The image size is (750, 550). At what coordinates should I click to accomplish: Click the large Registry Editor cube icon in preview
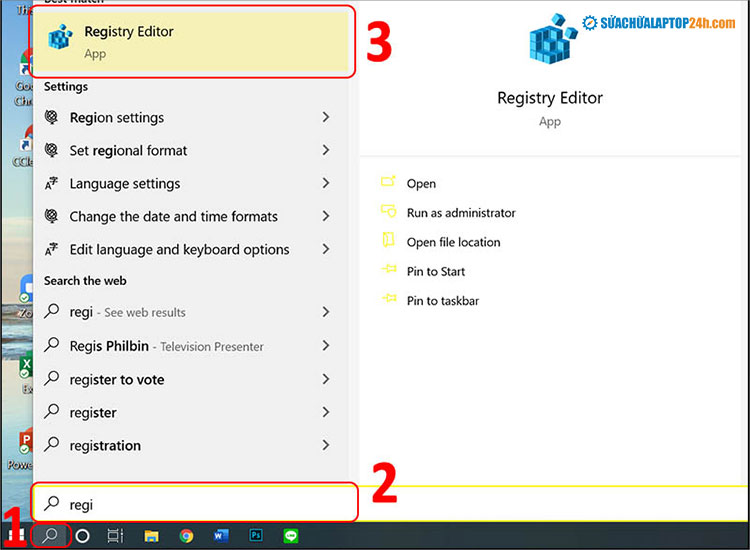(552, 39)
